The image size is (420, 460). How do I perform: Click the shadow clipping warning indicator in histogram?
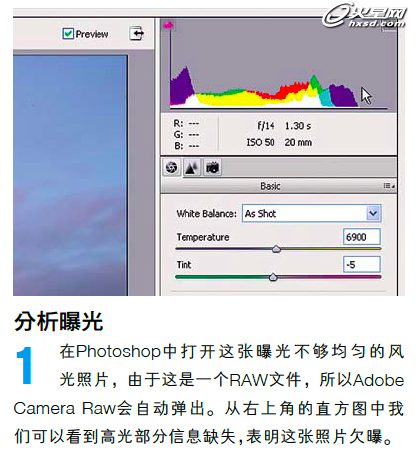[168, 25]
